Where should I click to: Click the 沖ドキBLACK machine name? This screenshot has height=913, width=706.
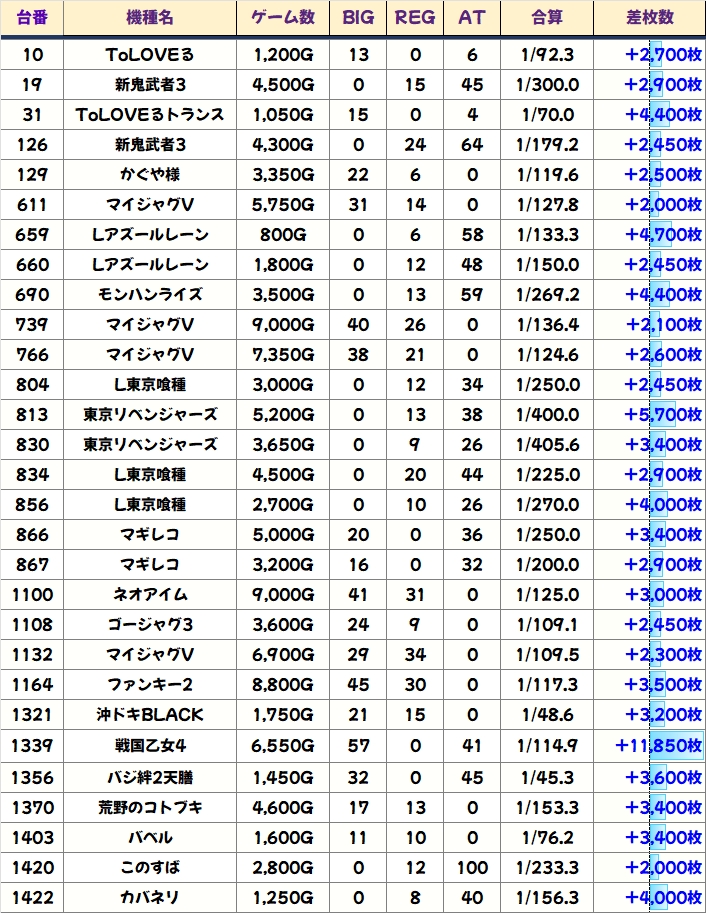click(x=150, y=715)
